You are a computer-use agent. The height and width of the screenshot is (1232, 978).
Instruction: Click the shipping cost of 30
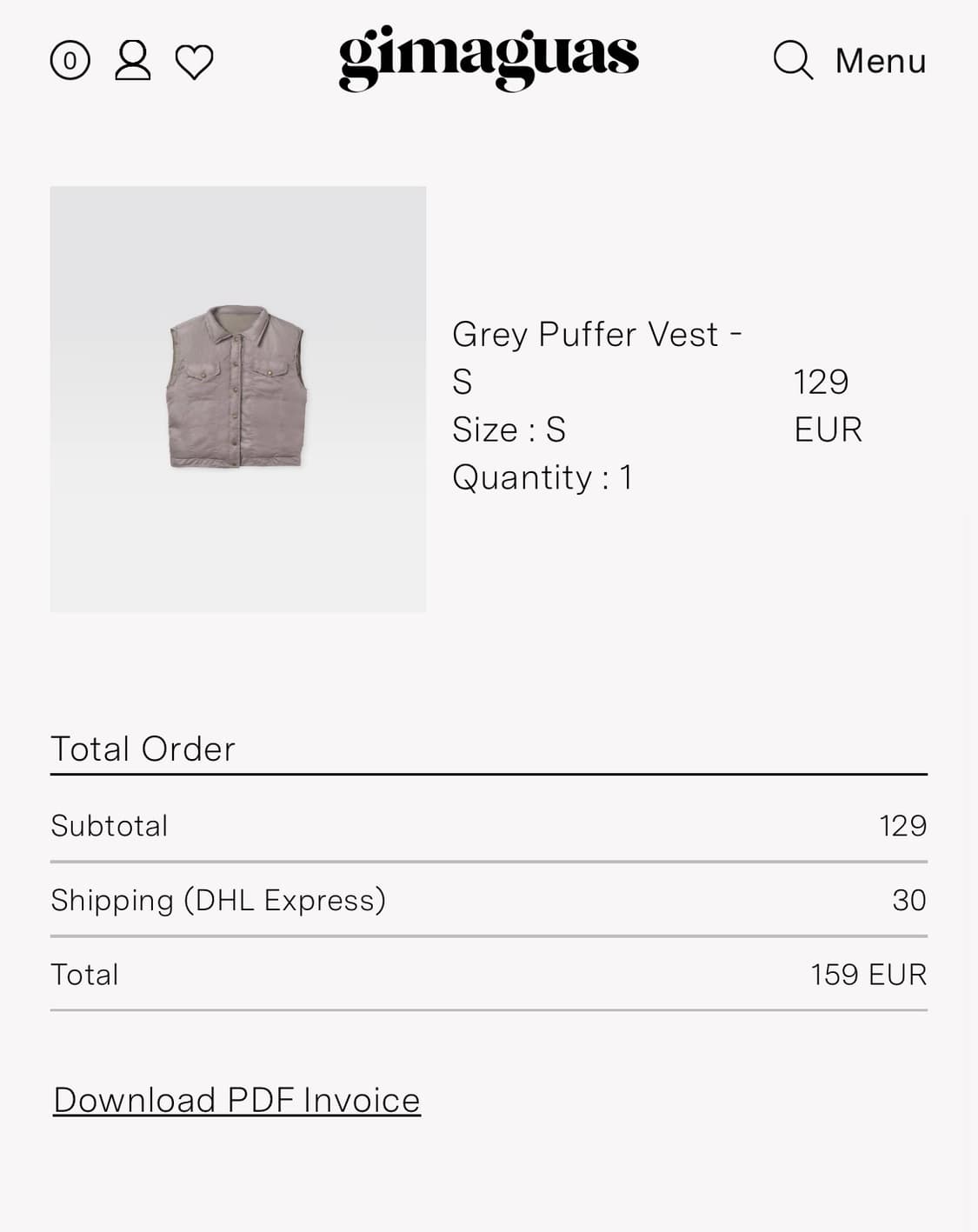(x=908, y=900)
